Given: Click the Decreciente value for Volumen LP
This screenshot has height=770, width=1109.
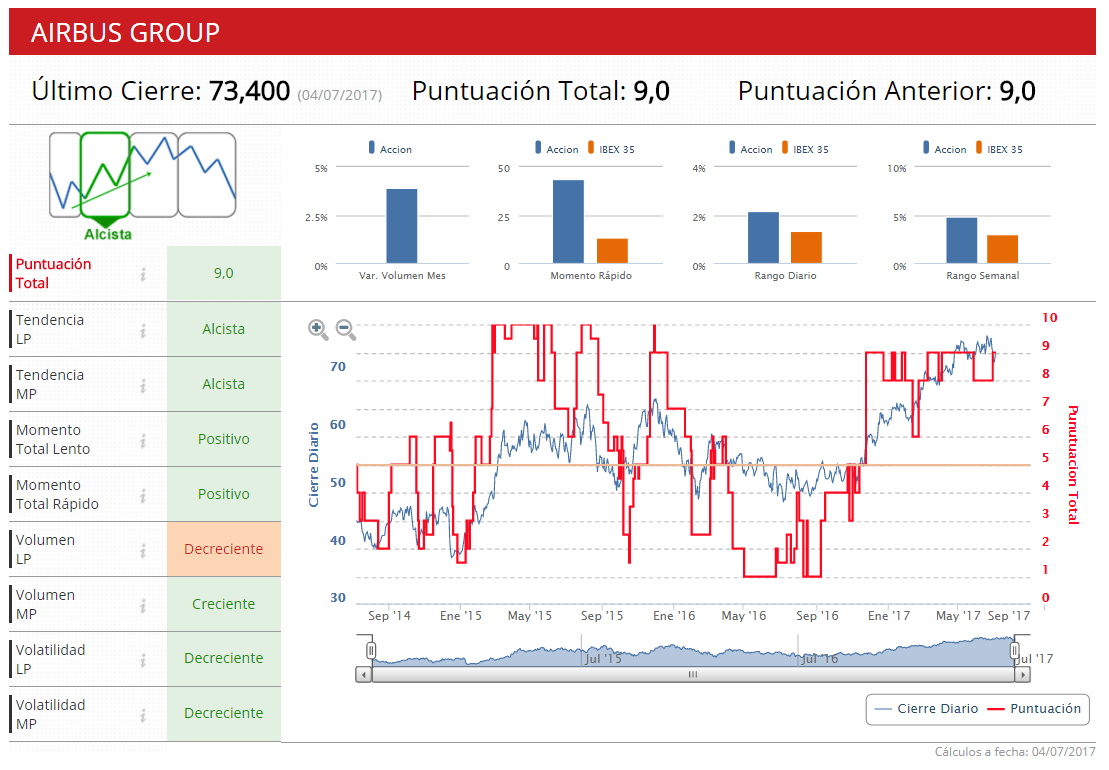Looking at the screenshot, I should (223, 549).
